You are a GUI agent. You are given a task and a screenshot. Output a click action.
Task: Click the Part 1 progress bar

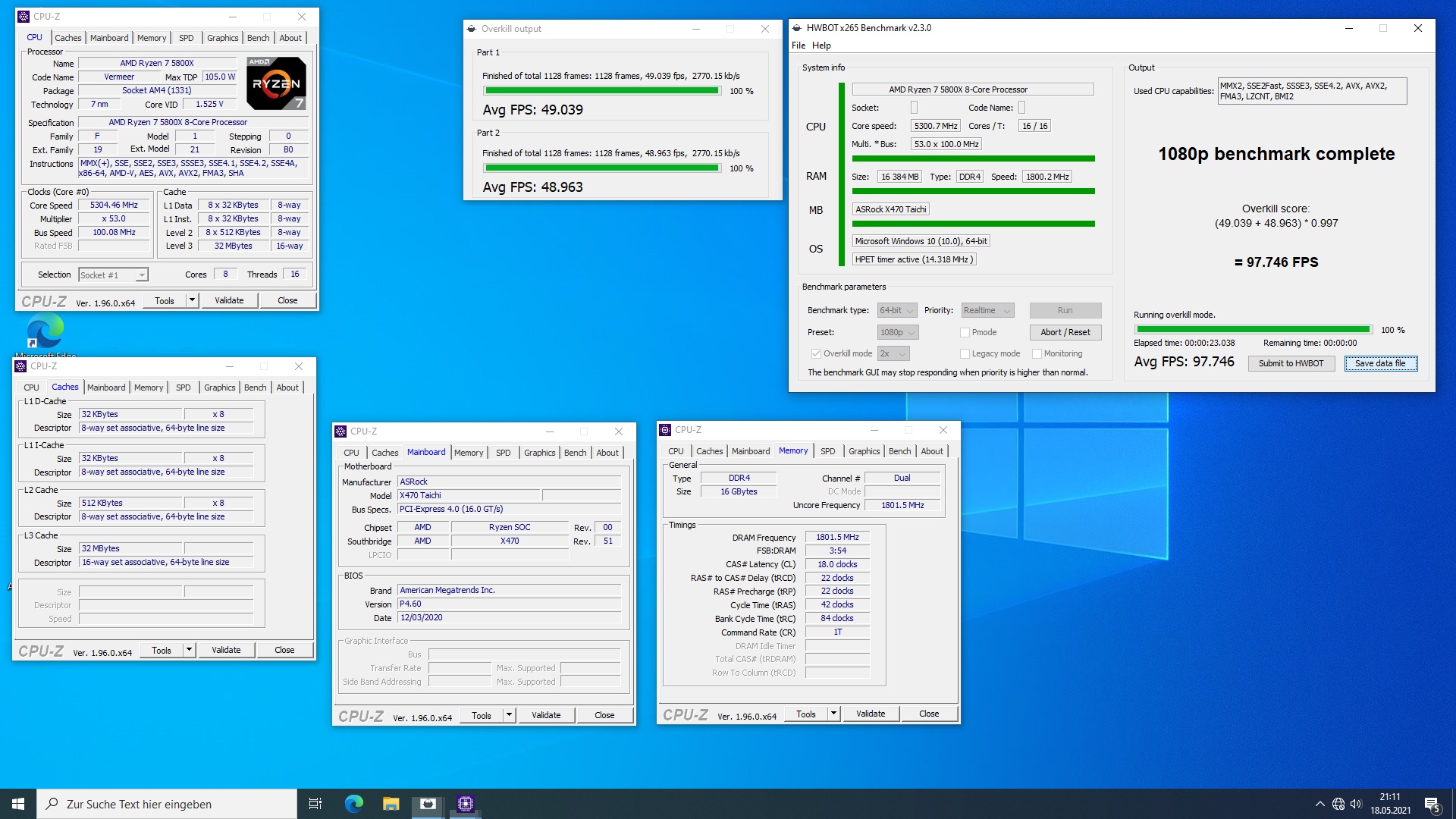click(x=602, y=91)
